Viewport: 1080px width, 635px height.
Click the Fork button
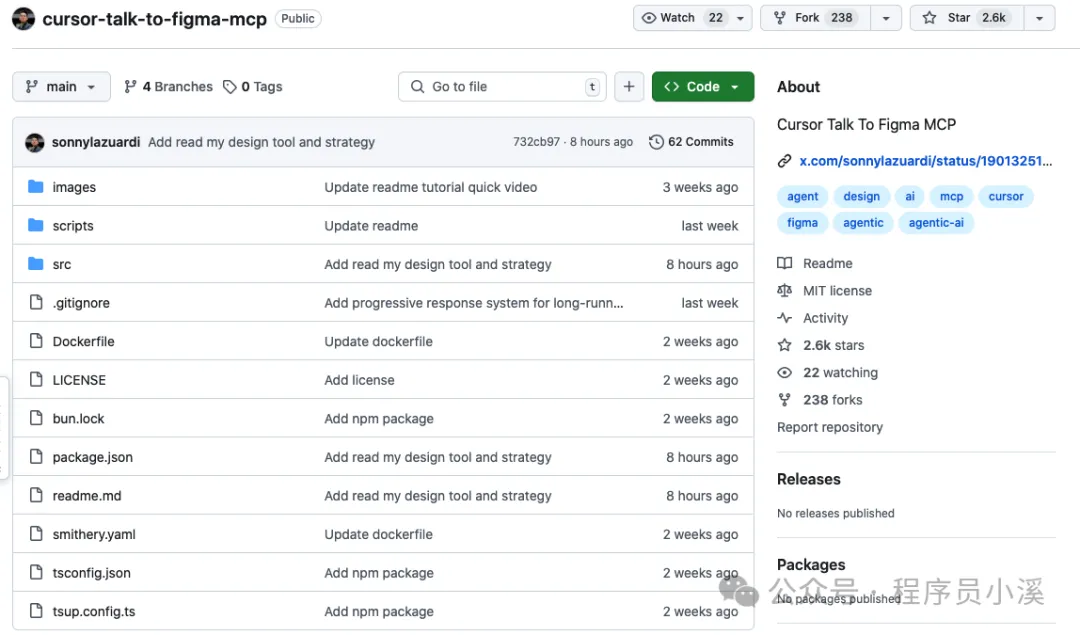coord(816,18)
